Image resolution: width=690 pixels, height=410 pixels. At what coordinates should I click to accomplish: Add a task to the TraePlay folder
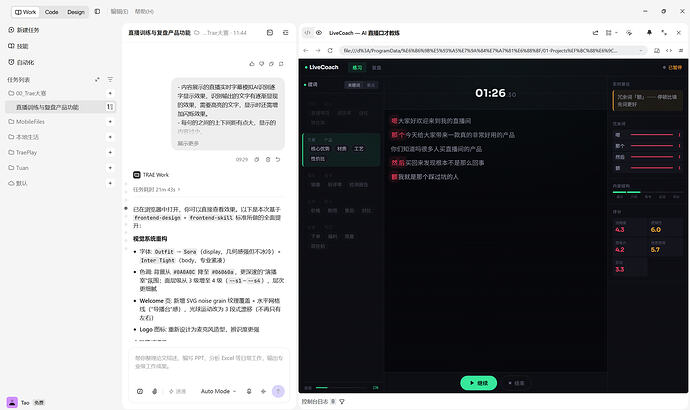tap(110, 152)
